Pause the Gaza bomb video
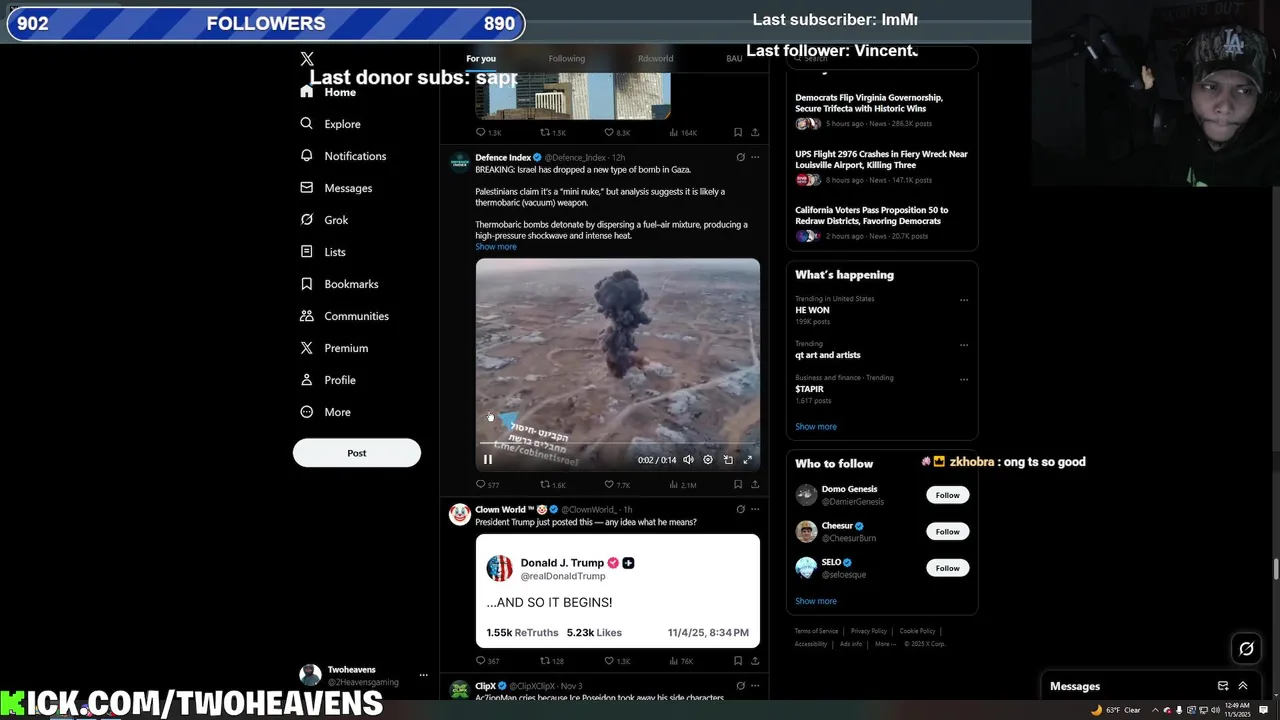The height and width of the screenshot is (720, 1280). pos(488,460)
